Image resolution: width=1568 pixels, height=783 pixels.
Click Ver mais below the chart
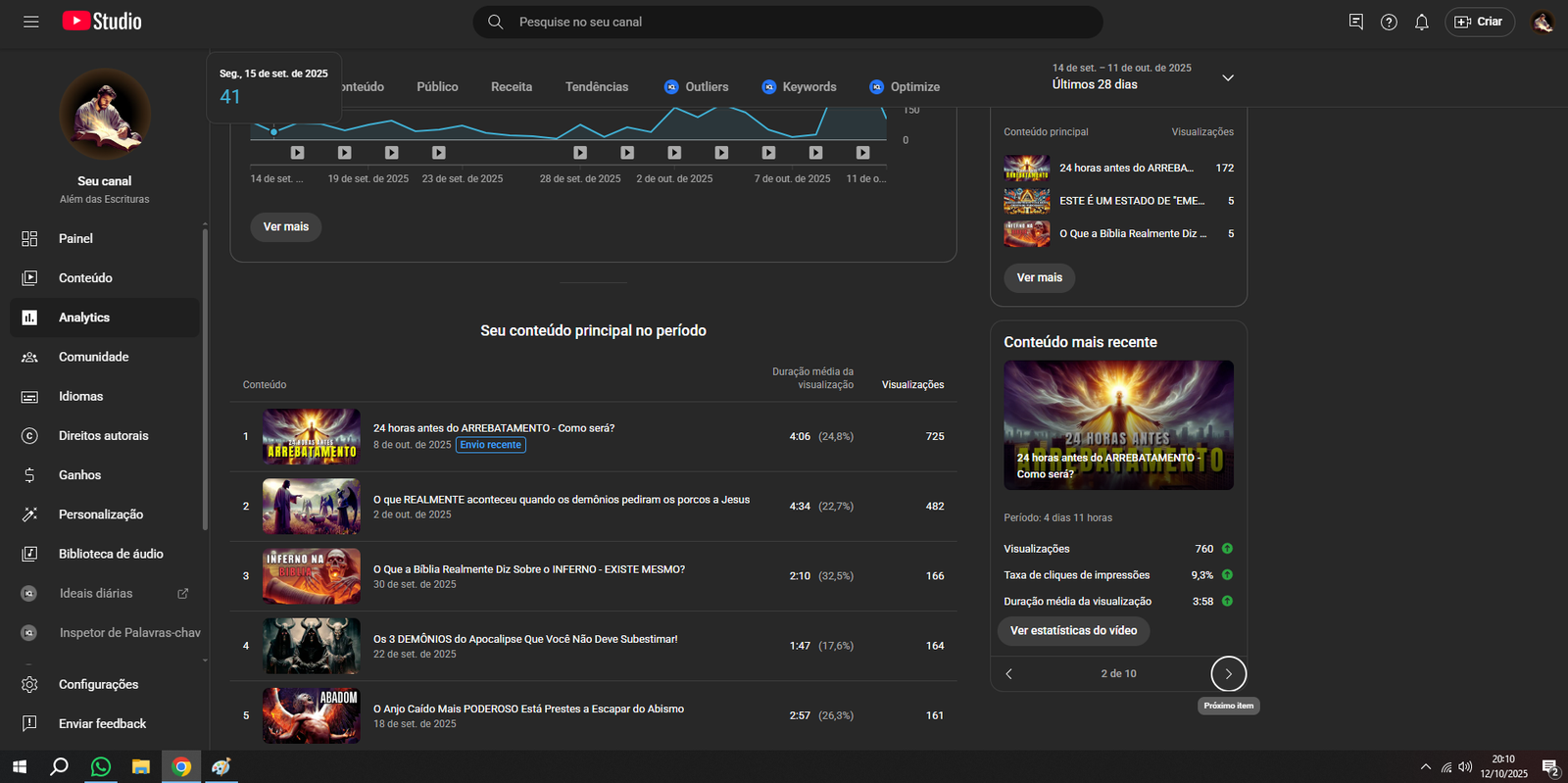click(x=285, y=226)
